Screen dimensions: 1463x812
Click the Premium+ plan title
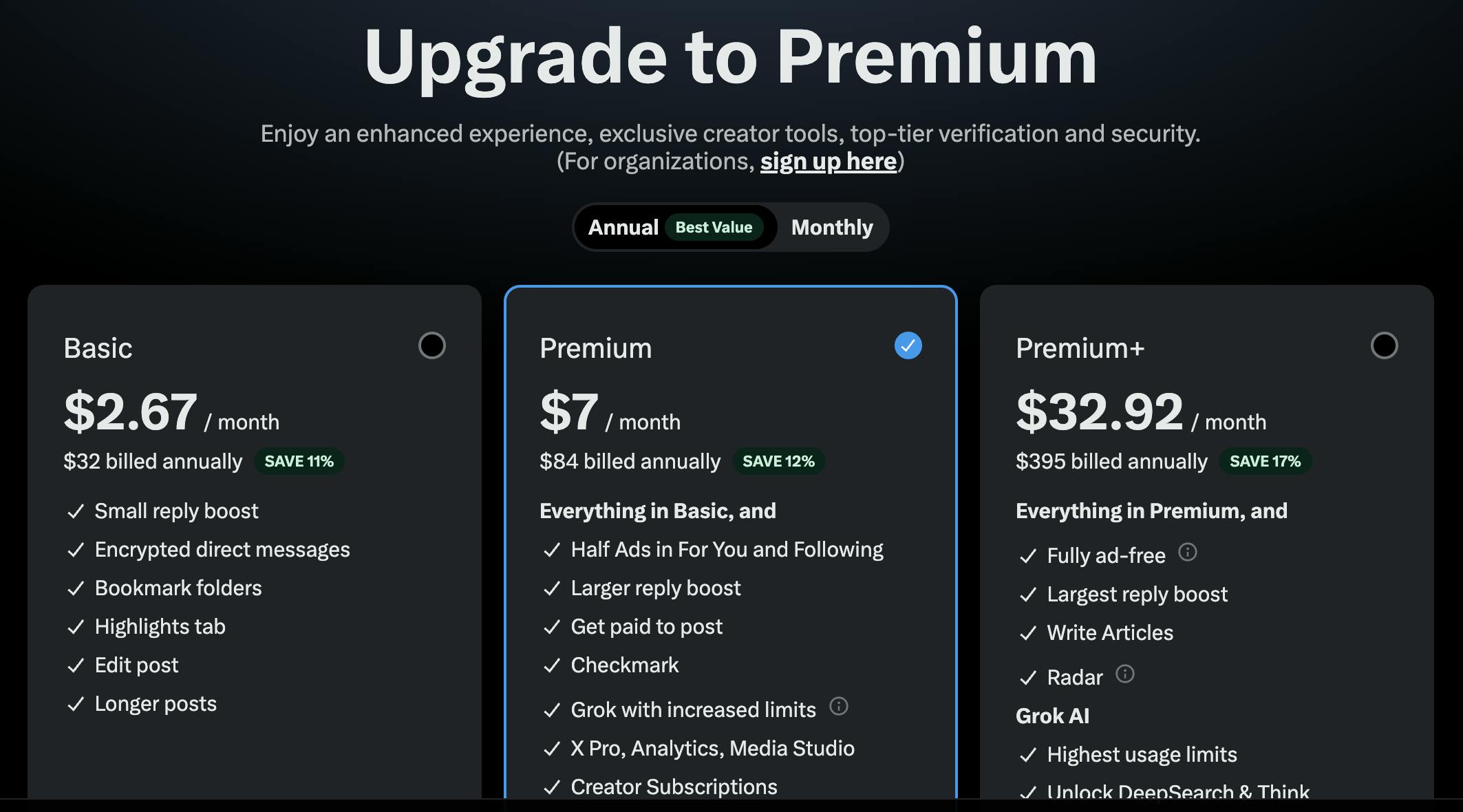point(1080,348)
